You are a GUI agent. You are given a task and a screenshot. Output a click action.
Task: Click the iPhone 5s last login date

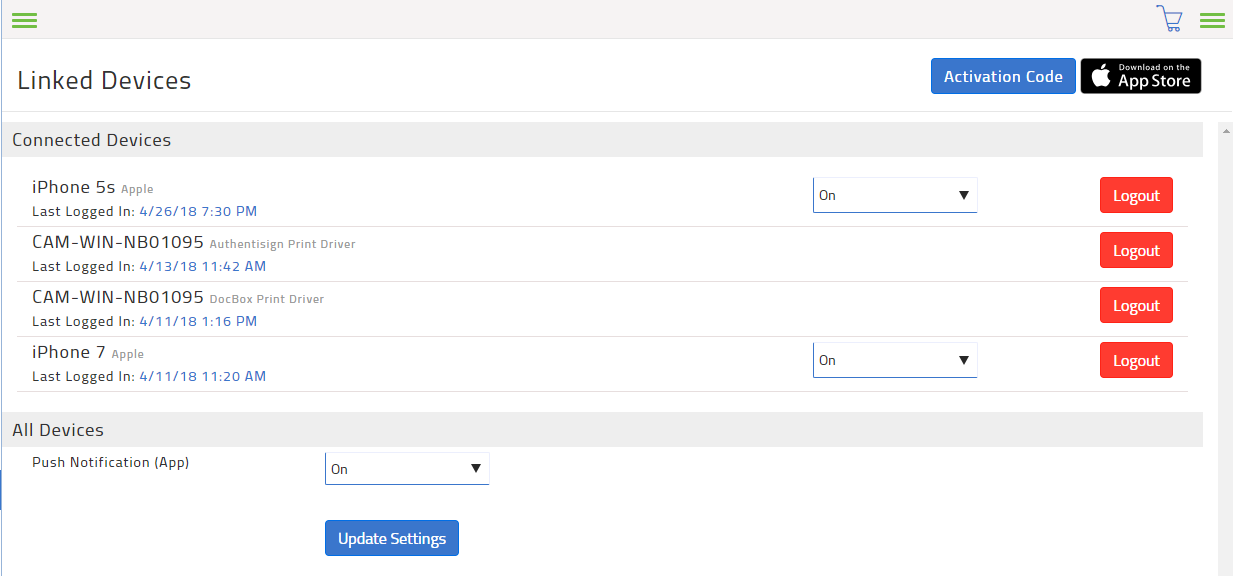point(198,212)
